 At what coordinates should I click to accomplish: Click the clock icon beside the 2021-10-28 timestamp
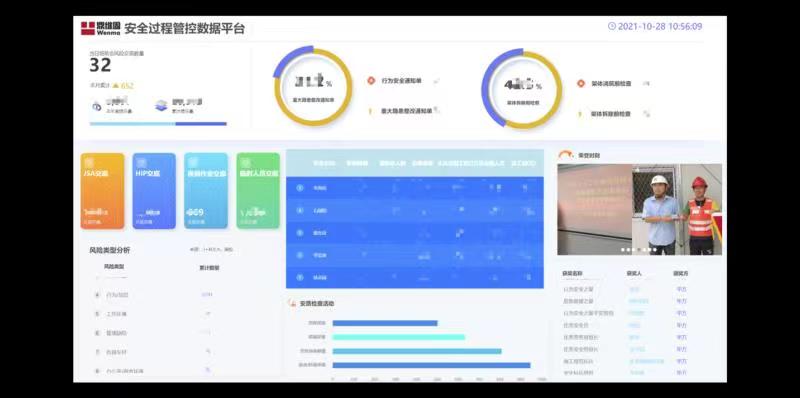pyautogui.click(x=612, y=26)
